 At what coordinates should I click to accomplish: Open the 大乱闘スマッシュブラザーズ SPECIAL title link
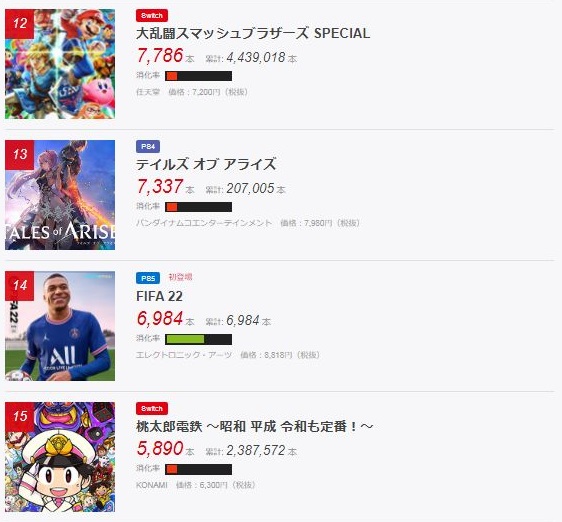(253, 33)
